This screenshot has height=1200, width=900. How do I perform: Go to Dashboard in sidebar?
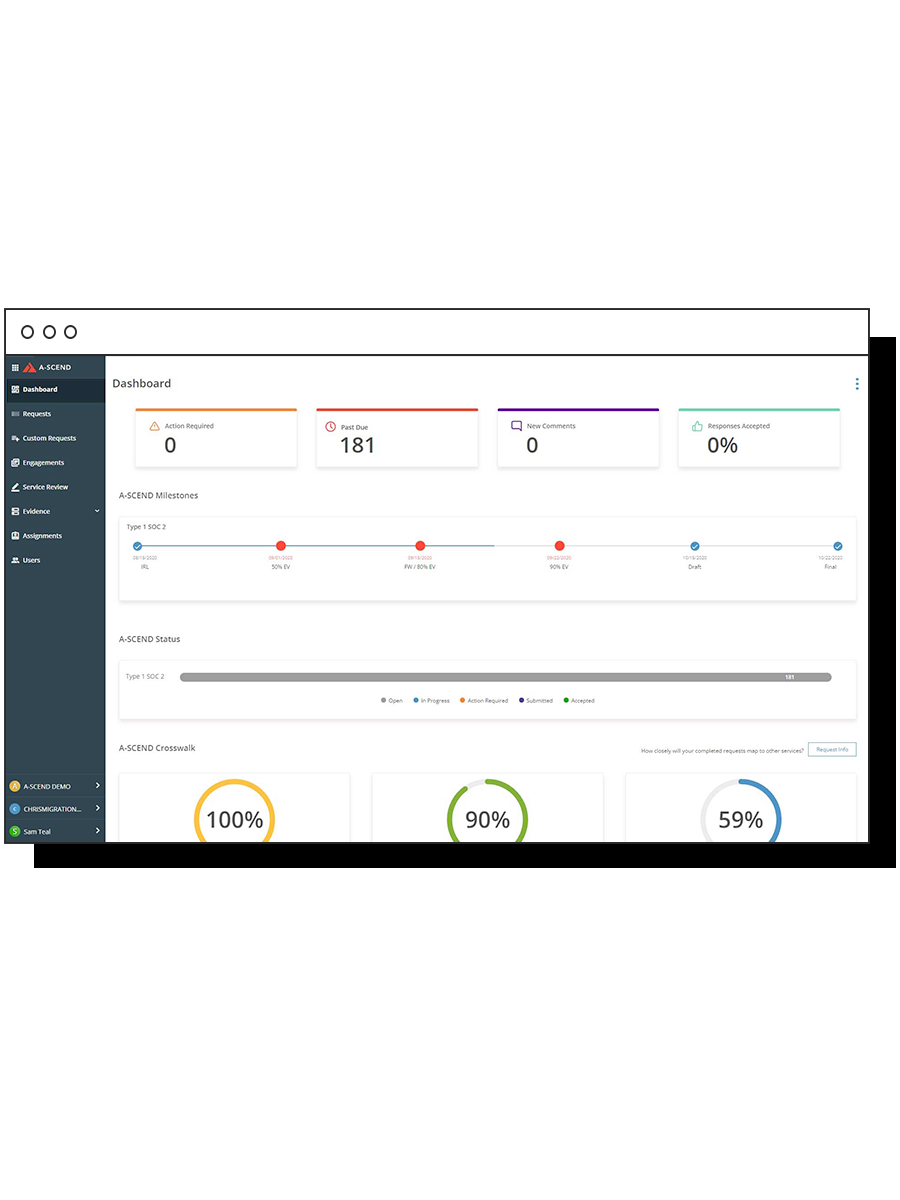point(55,389)
